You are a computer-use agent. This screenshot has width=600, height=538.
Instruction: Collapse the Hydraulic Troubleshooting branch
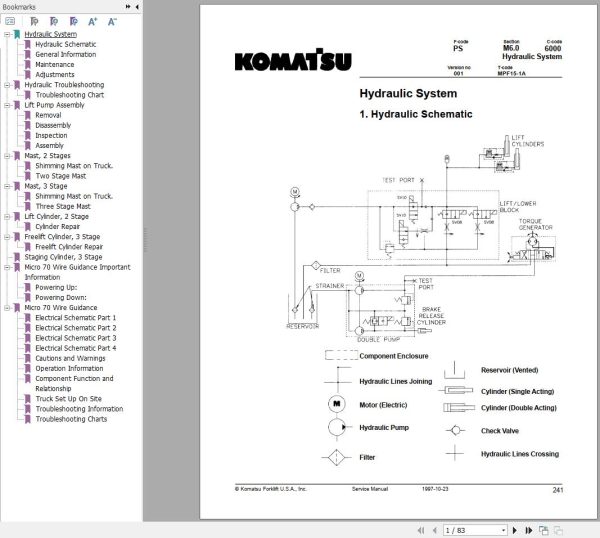tap(7, 85)
